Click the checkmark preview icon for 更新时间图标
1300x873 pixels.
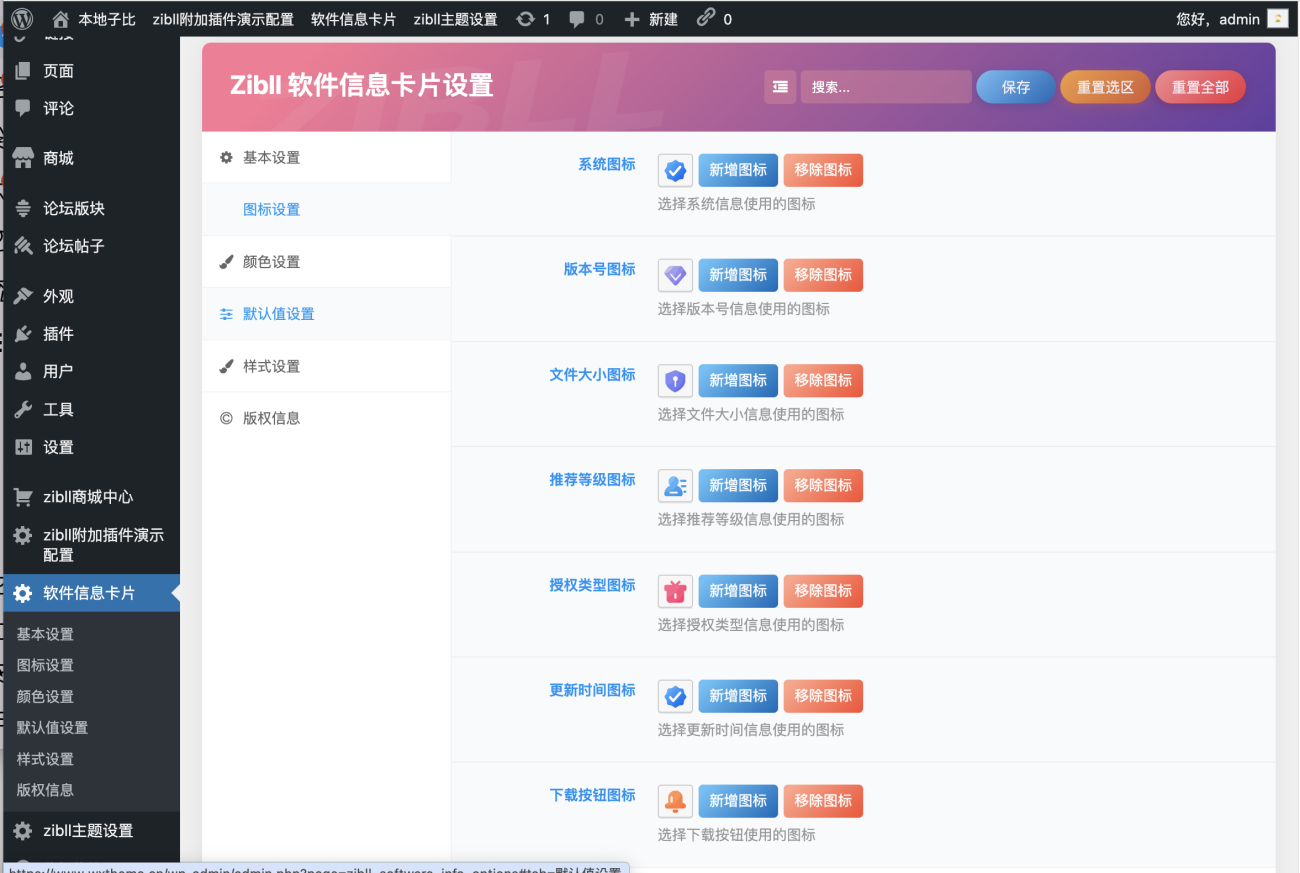coord(675,696)
